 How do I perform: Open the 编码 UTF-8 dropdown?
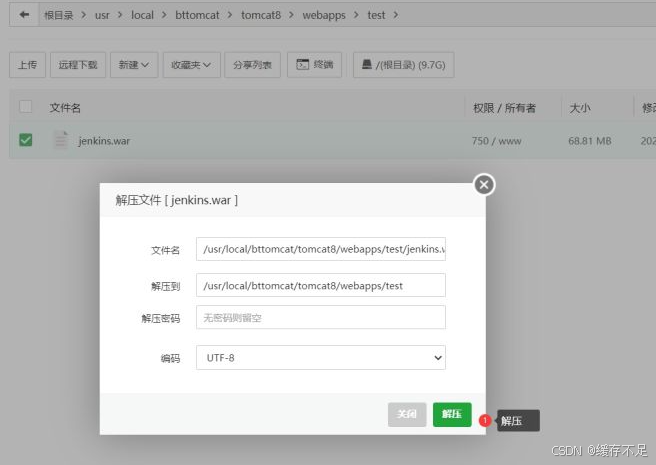coord(321,357)
